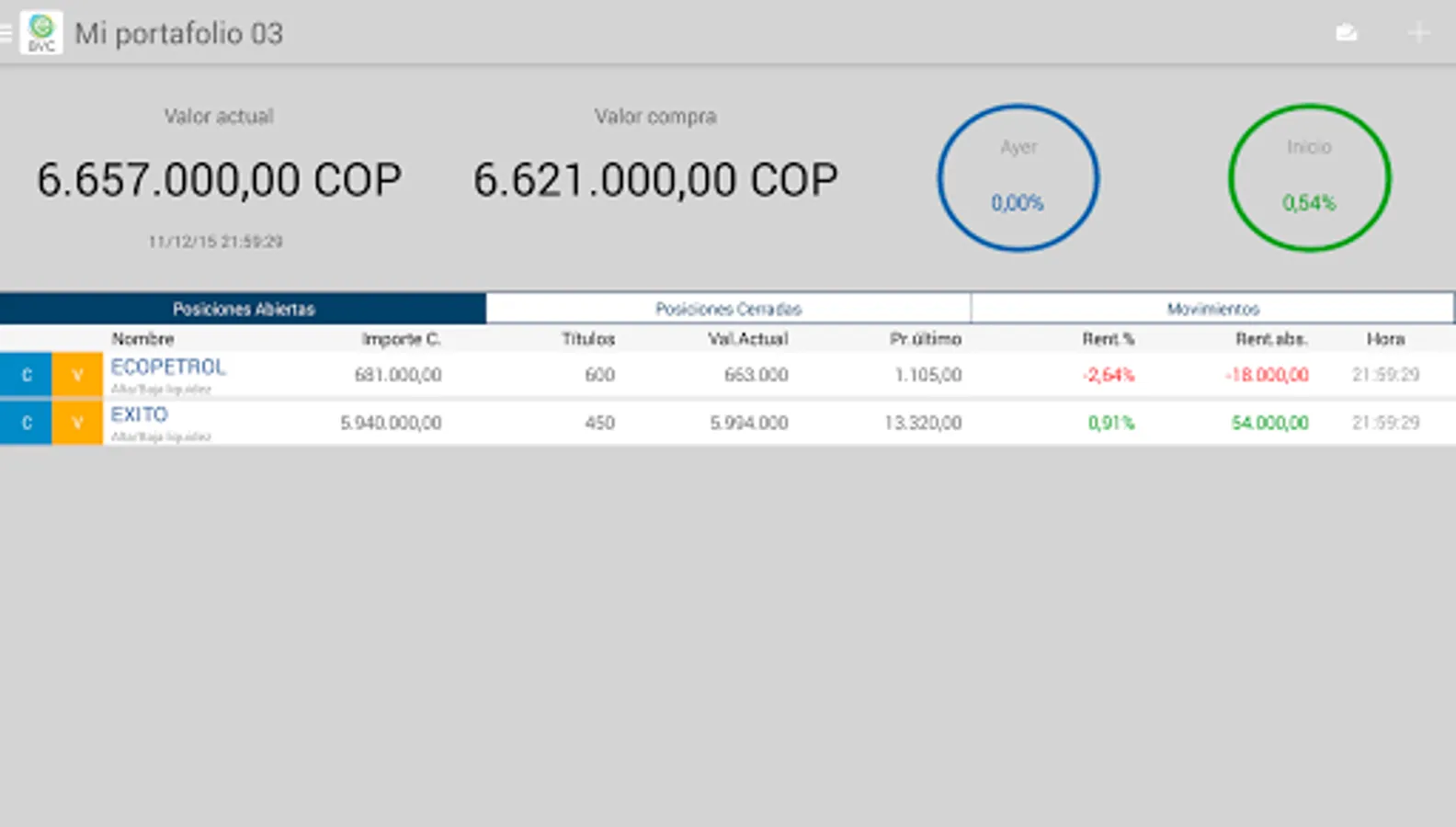The image size is (1456, 827).
Task: Click the Mi portafolio 03 title
Action: (179, 34)
